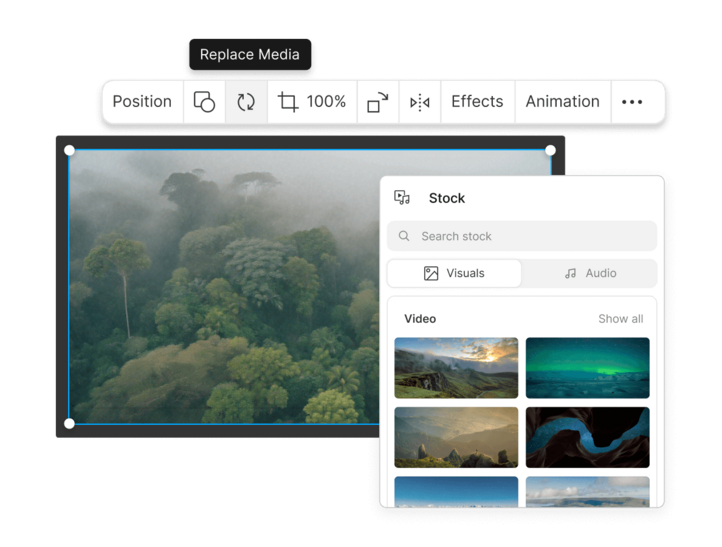Viewport: 722px width, 547px height.
Task: Open the three-dot more options menu
Action: click(x=632, y=102)
